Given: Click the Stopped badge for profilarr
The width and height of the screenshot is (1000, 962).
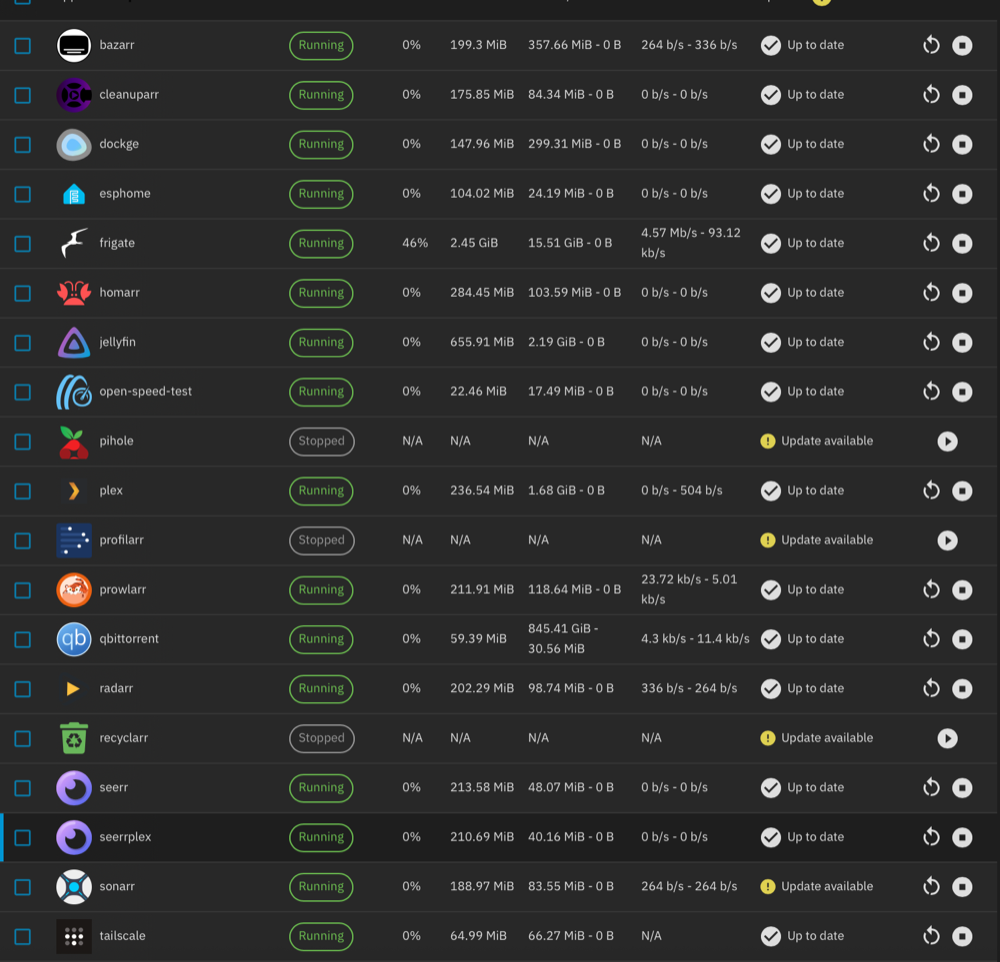Looking at the screenshot, I should tap(321, 540).
